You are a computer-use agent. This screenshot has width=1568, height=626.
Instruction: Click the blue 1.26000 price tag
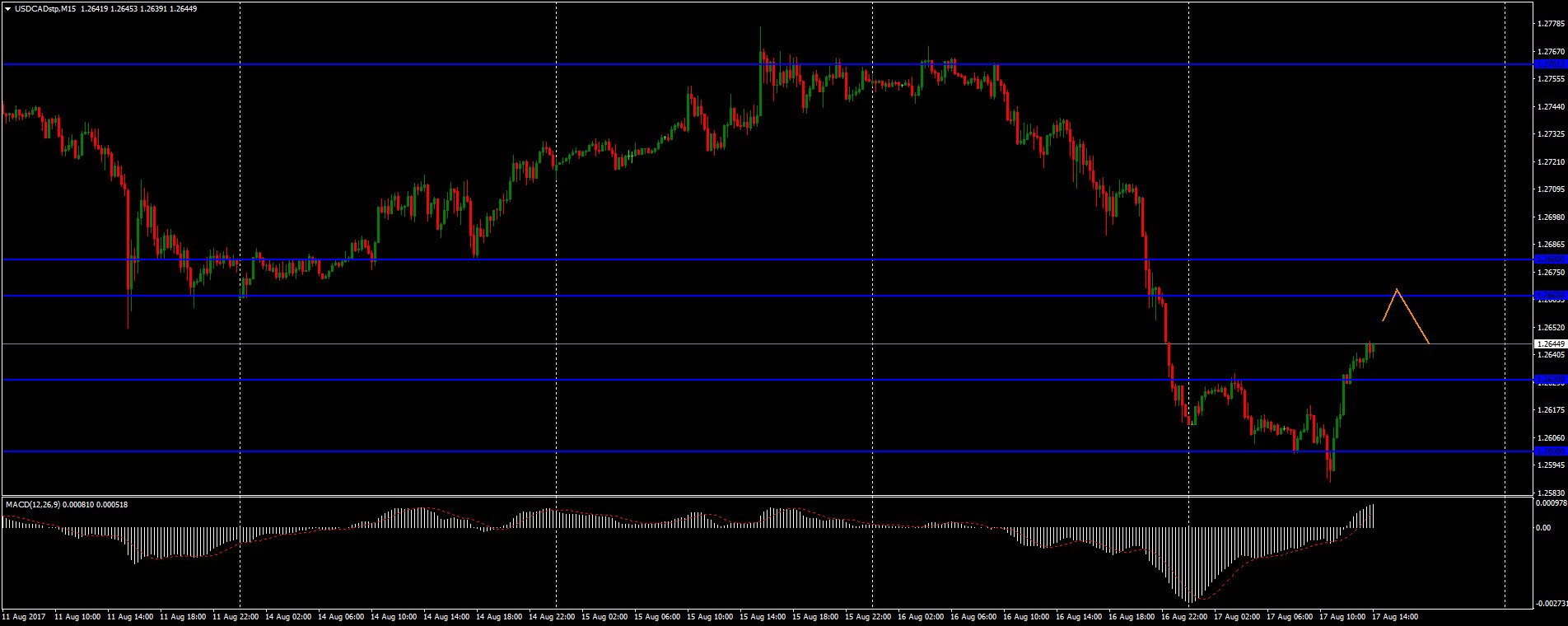click(x=1548, y=451)
